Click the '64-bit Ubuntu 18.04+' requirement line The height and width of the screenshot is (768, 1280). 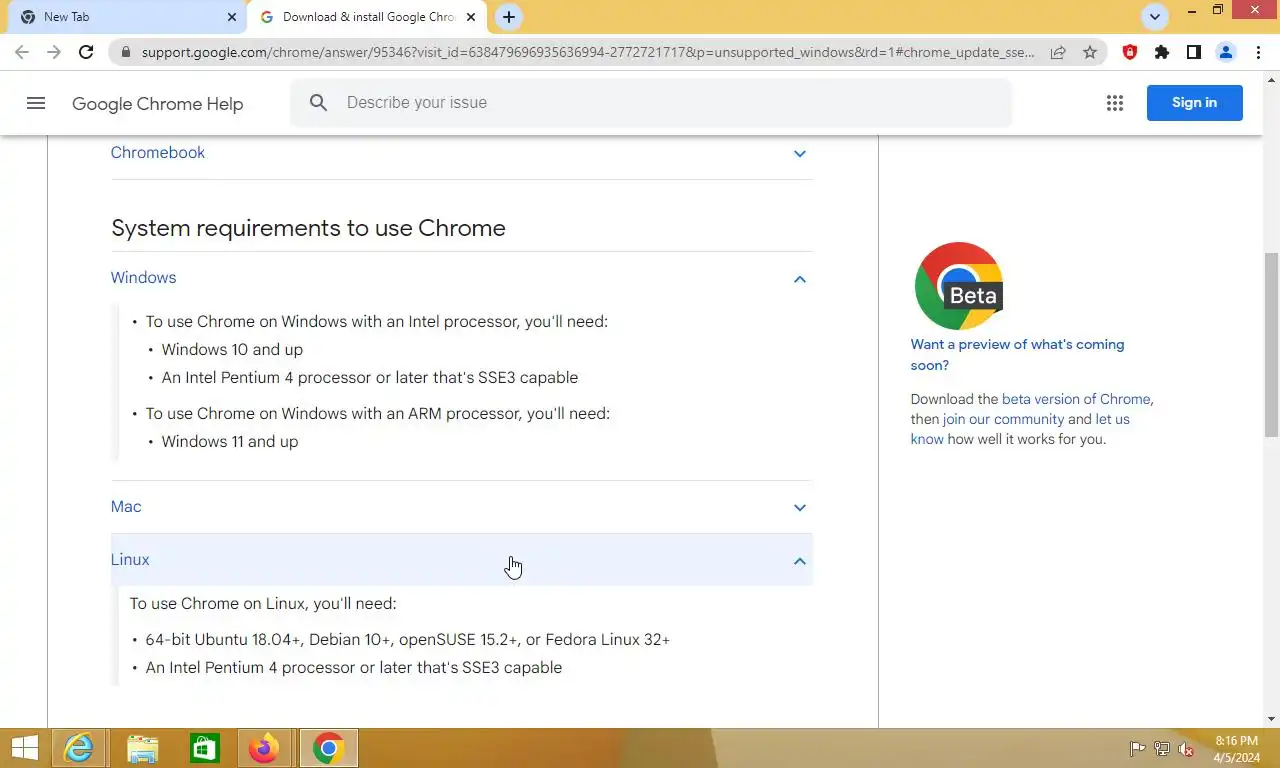(x=408, y=640)
